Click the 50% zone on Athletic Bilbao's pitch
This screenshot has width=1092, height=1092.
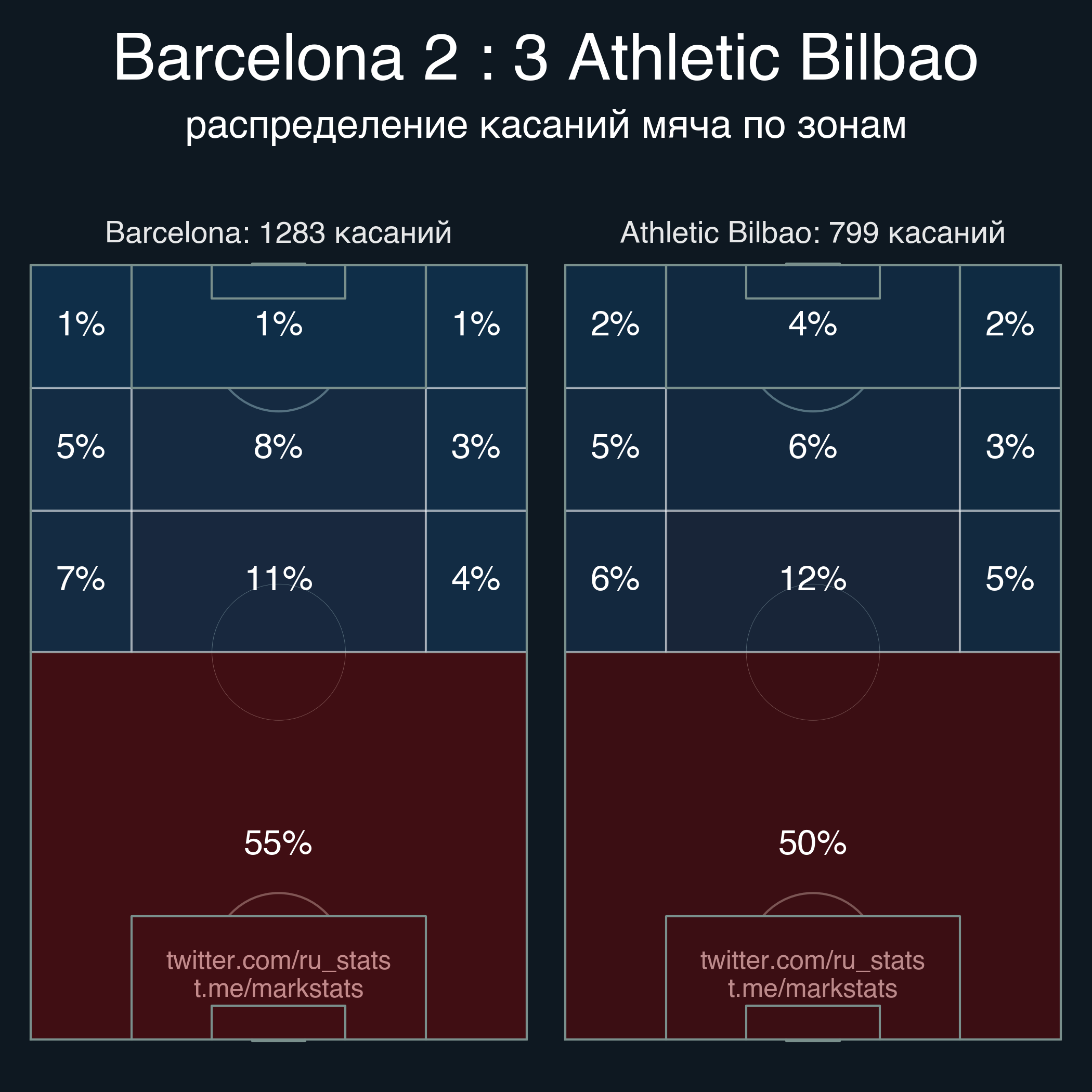pos(812,843)
